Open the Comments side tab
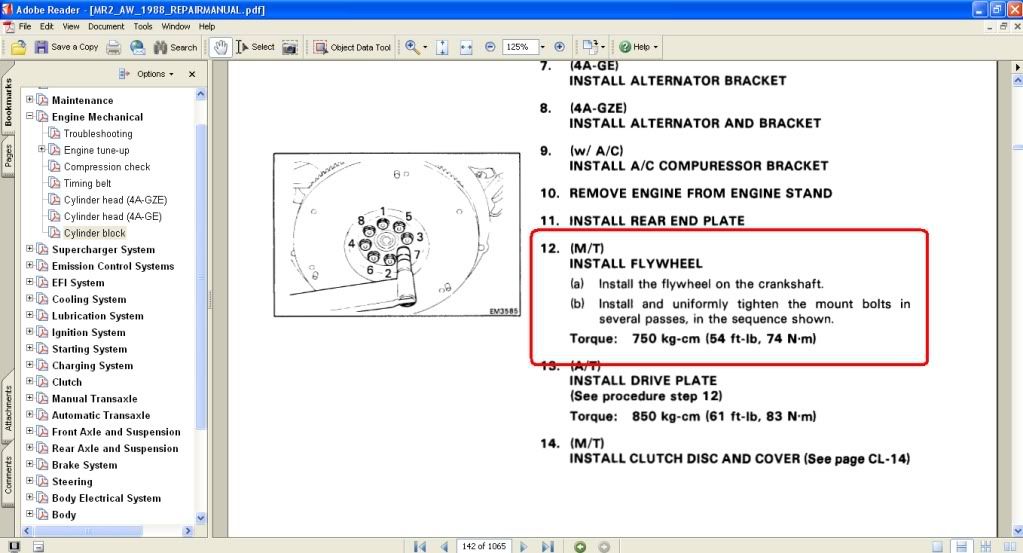 click(x=8, y=475)
